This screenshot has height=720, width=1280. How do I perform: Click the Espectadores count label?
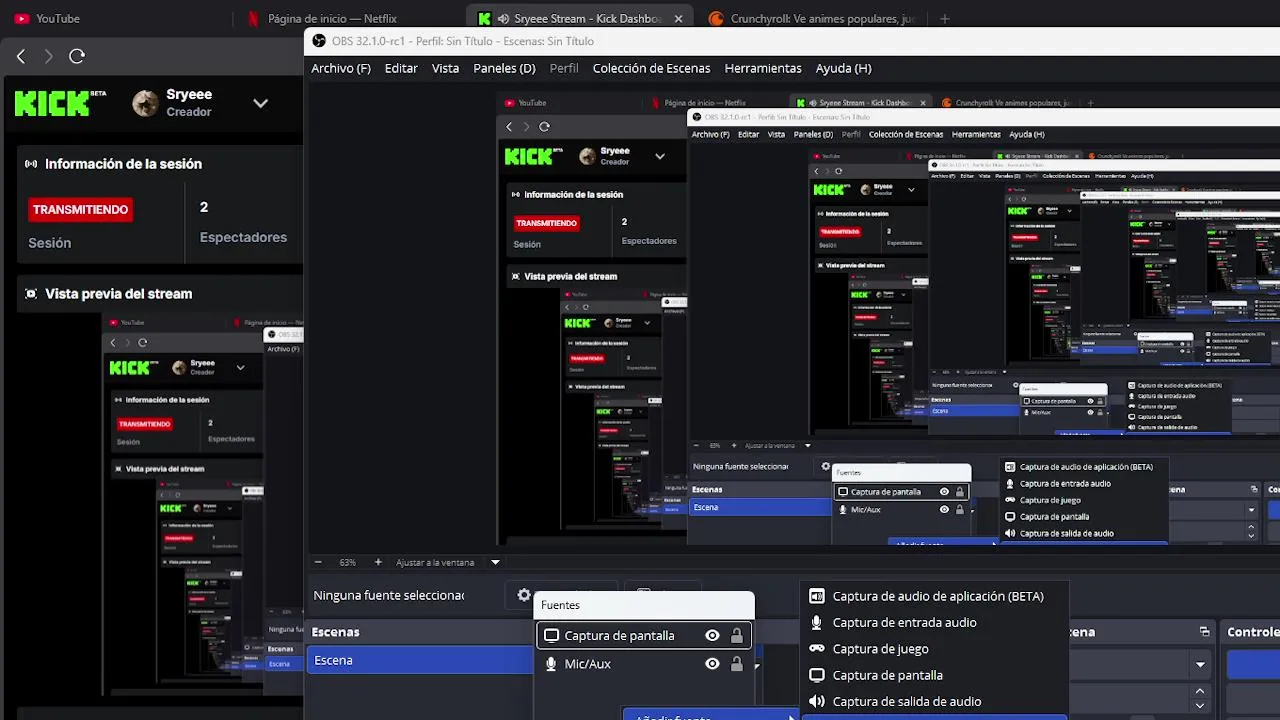[243, 237]
